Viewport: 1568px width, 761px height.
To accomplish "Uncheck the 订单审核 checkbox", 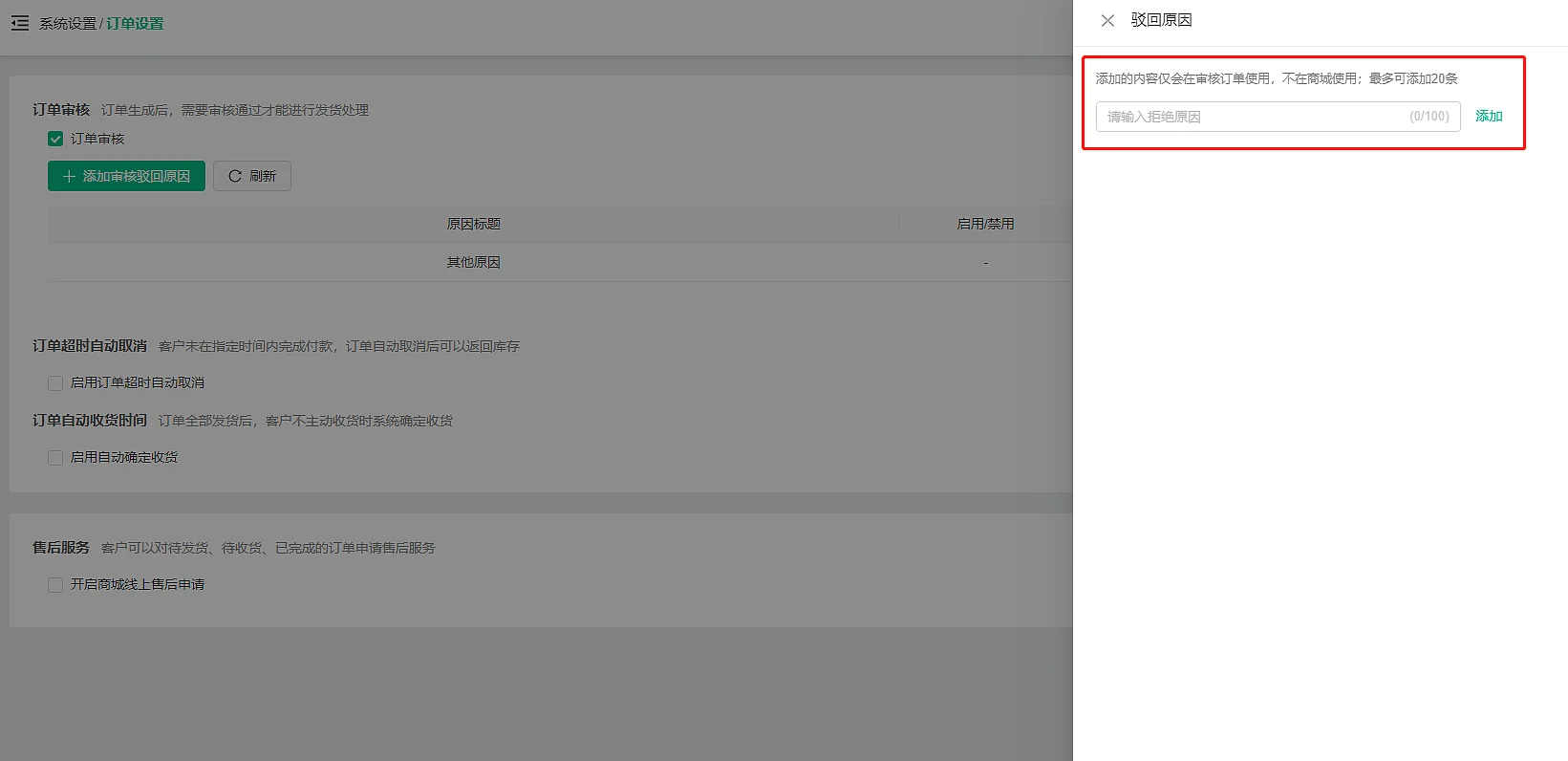I will pos(55,140).
